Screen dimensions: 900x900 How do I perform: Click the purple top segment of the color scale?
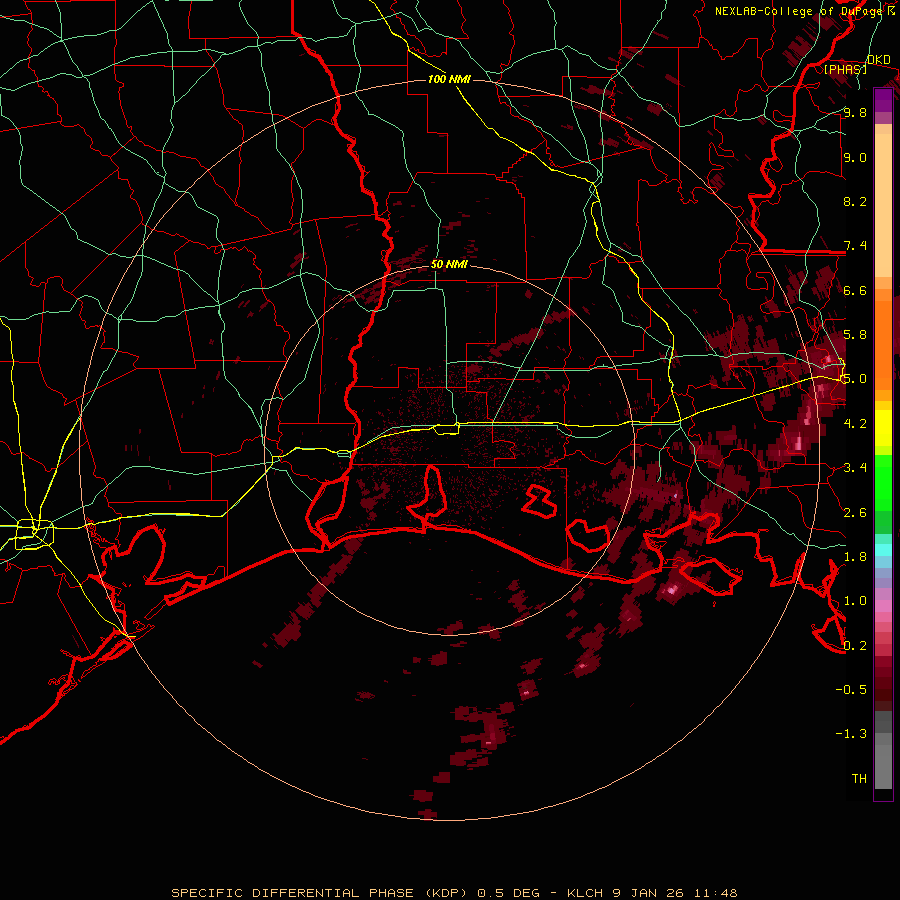883,100
